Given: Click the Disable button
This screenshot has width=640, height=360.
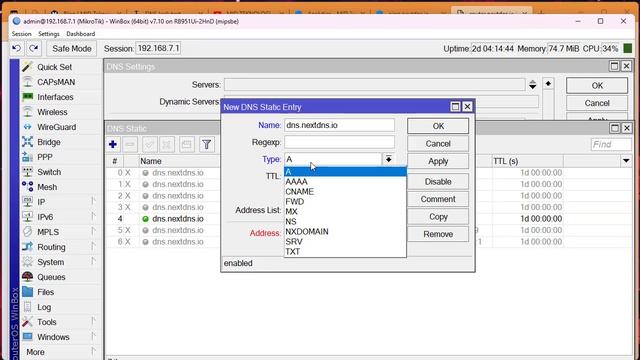Looking at the screenshot, I should [438, 182].
